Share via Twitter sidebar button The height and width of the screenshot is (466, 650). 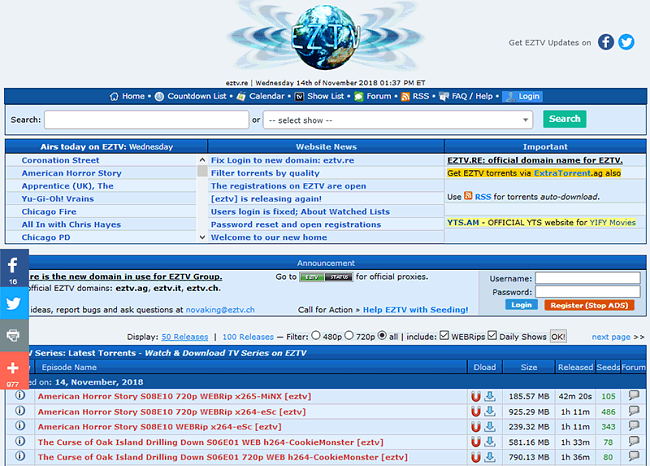14,303
